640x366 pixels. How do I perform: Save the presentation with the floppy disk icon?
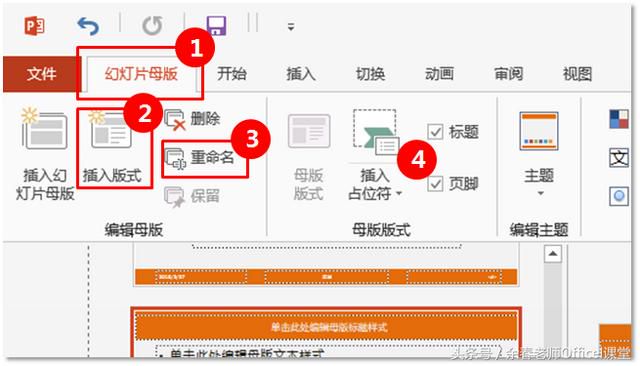tap(216, 26)
